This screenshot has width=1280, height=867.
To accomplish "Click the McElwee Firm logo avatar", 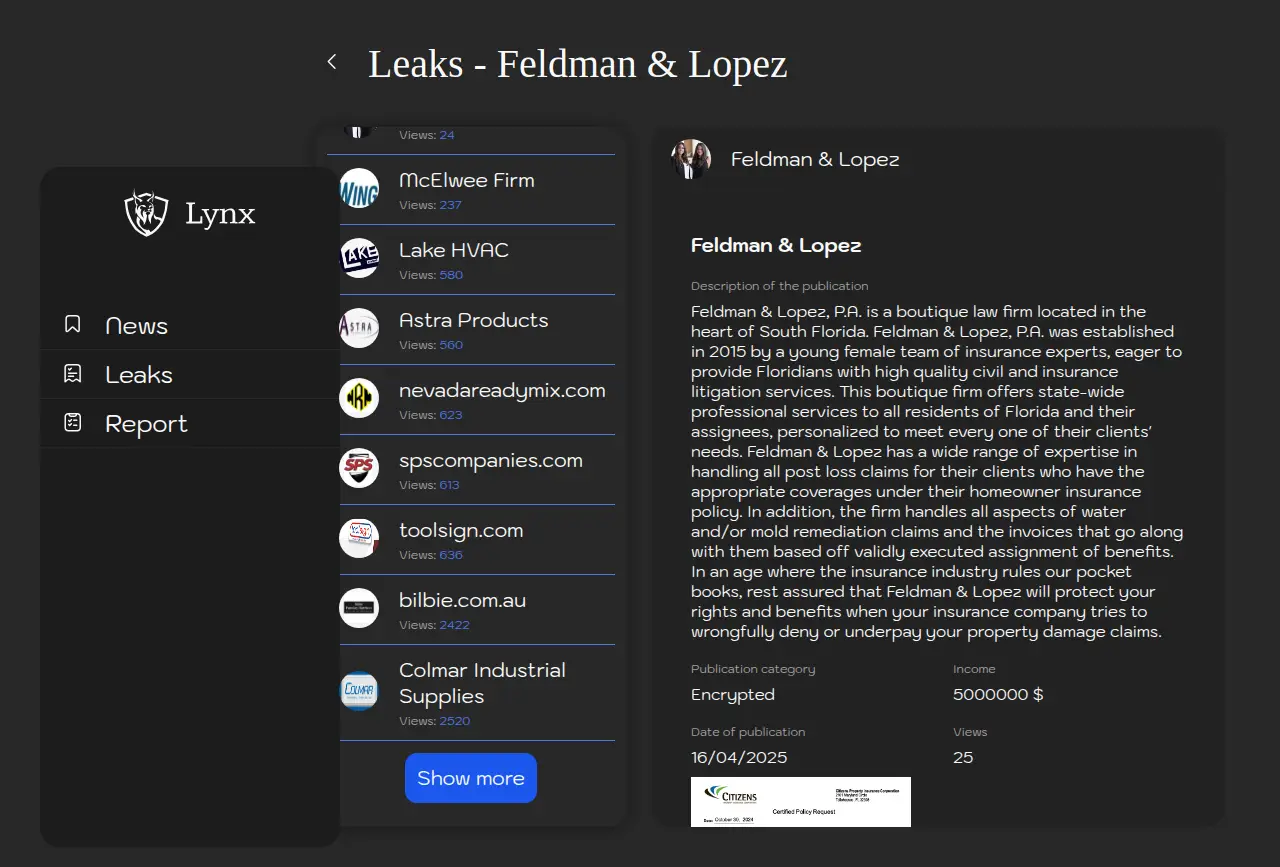I will 359,188.
